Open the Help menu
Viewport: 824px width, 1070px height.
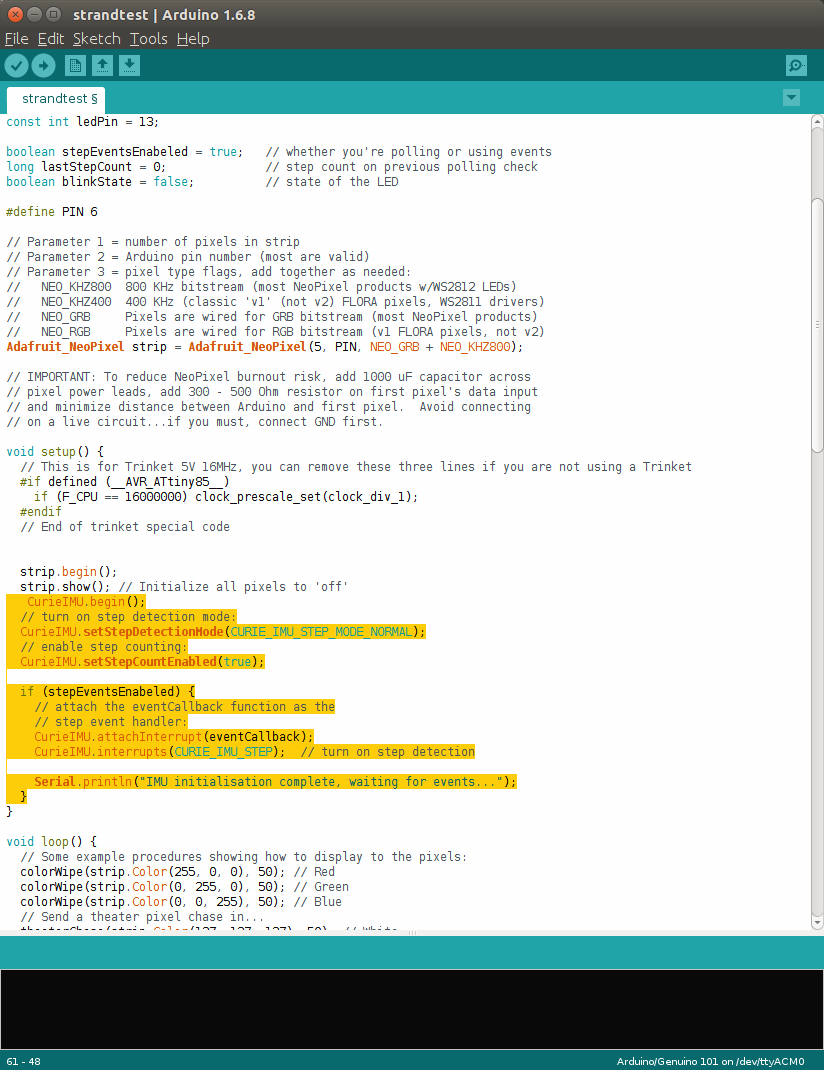pyautogui.click(x=193, y=39)
